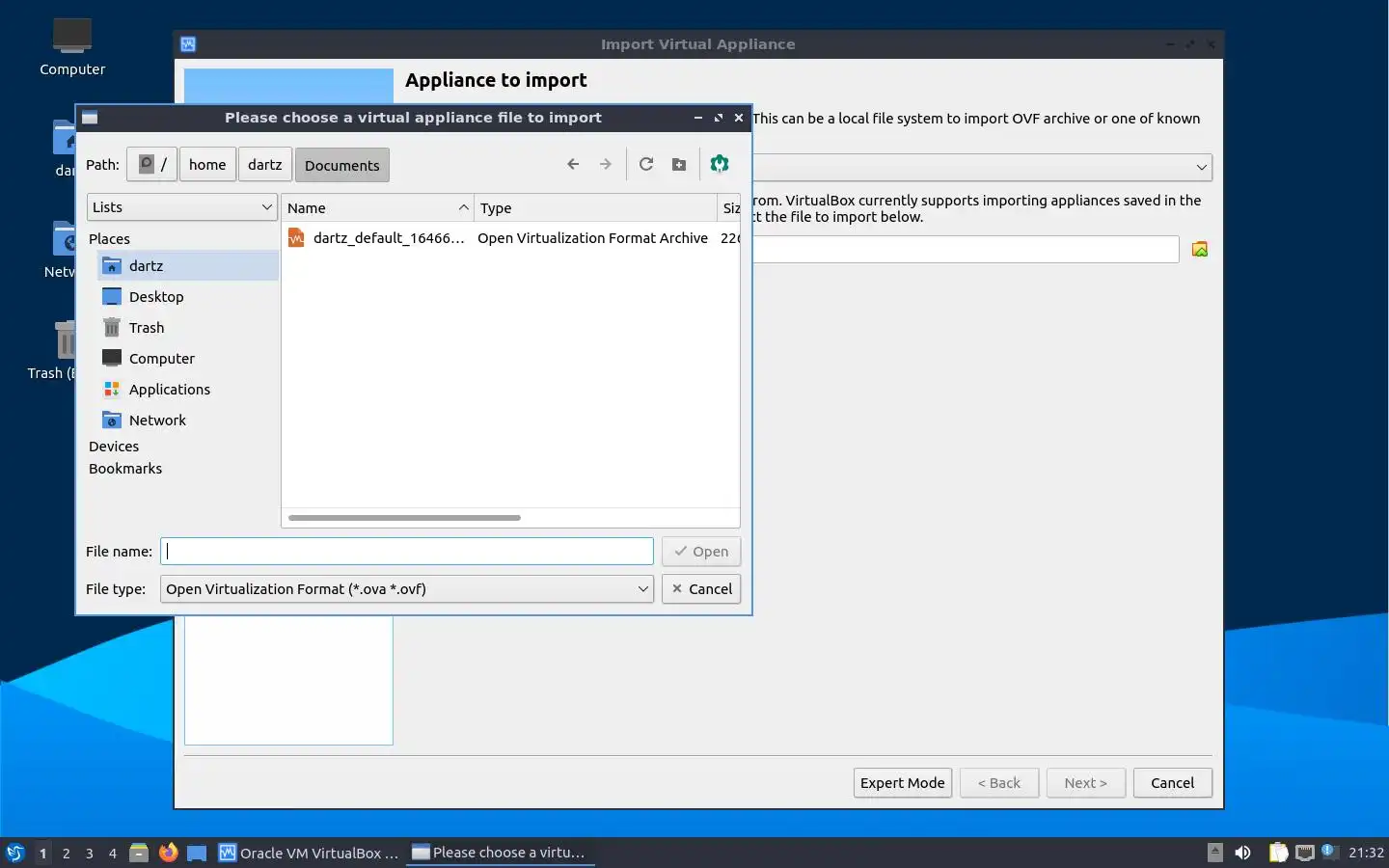Viewport: 1389px width, 868px height.
Task: Switch to Please choose a virtu... taskbar entry
Action: [500, 853]
